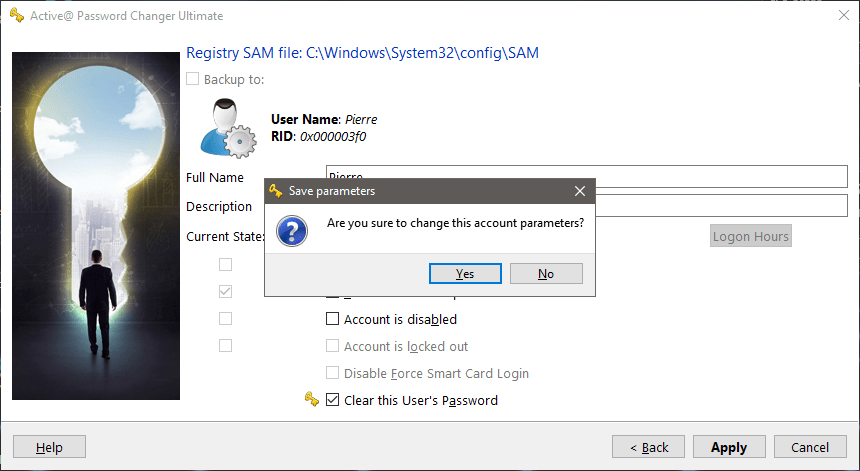
Task: Toggle Disable Force Smart Card Login
Action: [x=332, y=373]
